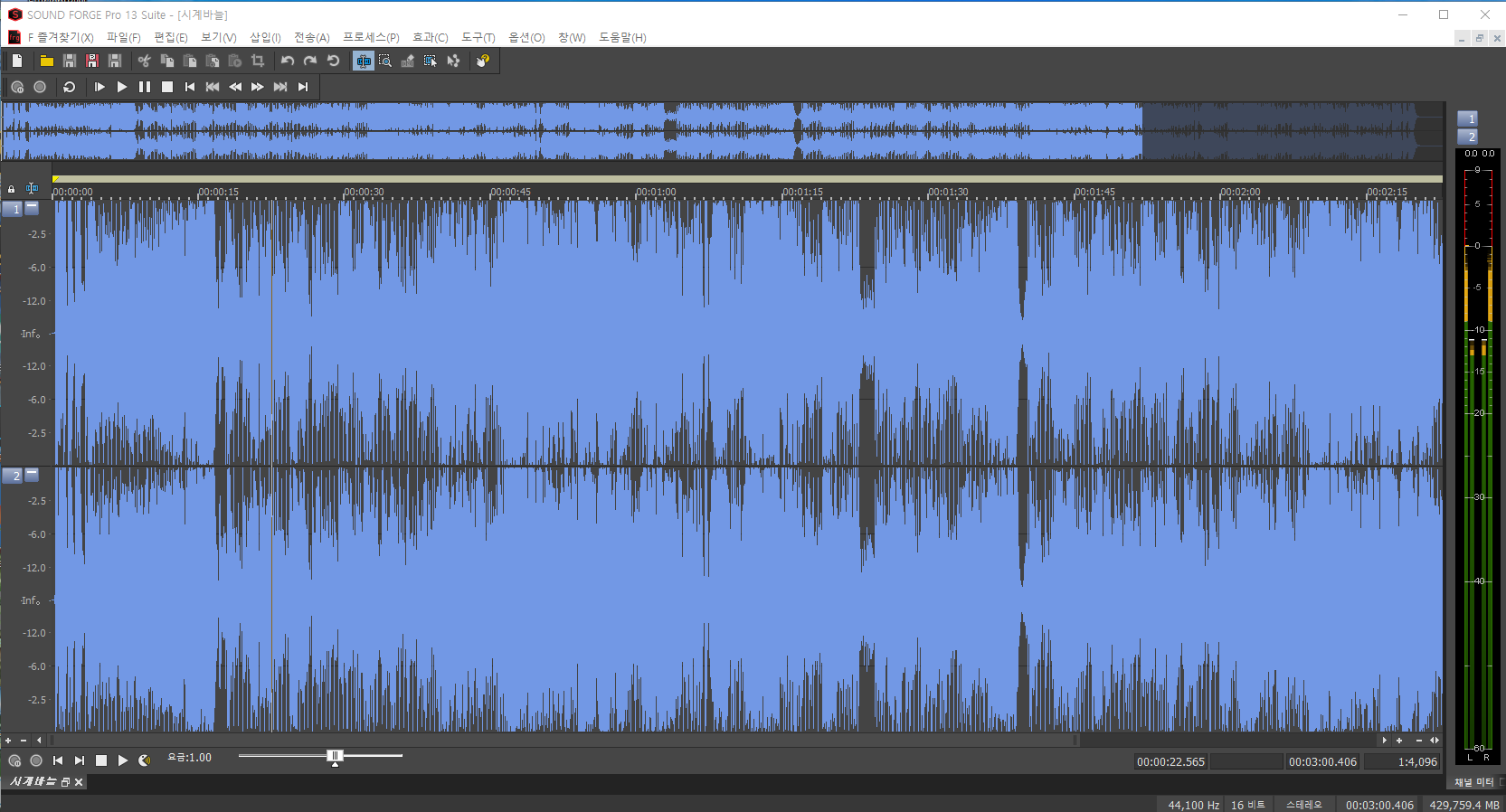Click the 00:00:22.565 cursor position field

[1170, 761]
